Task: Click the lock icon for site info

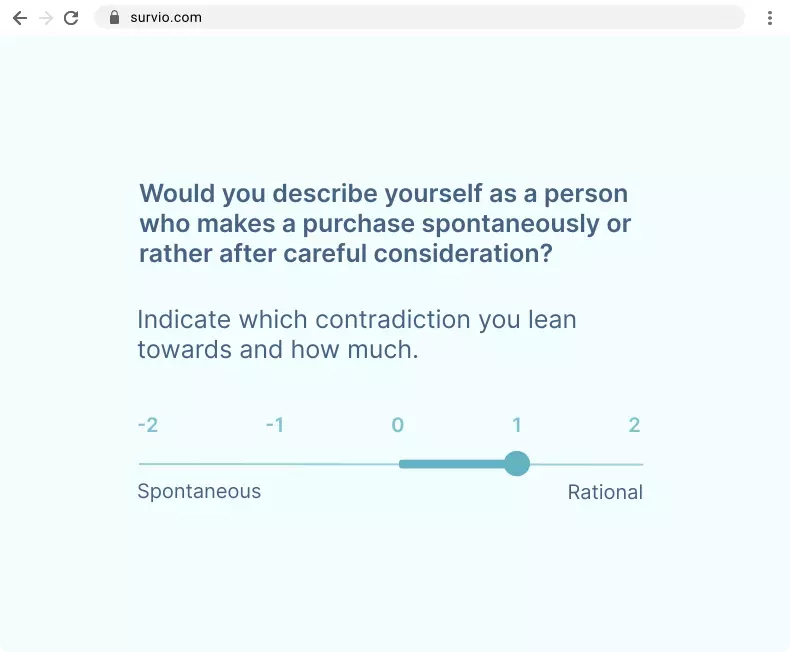Action: pos(114,17)
